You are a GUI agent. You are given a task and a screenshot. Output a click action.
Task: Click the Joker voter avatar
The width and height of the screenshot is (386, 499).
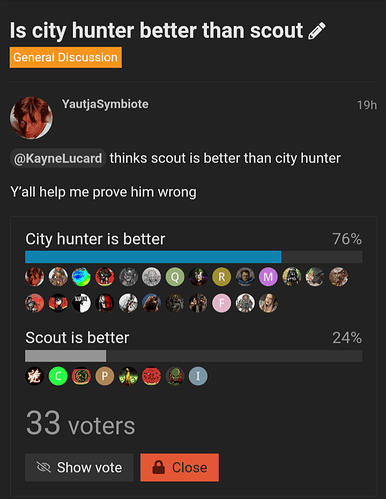tap(198, 277)
